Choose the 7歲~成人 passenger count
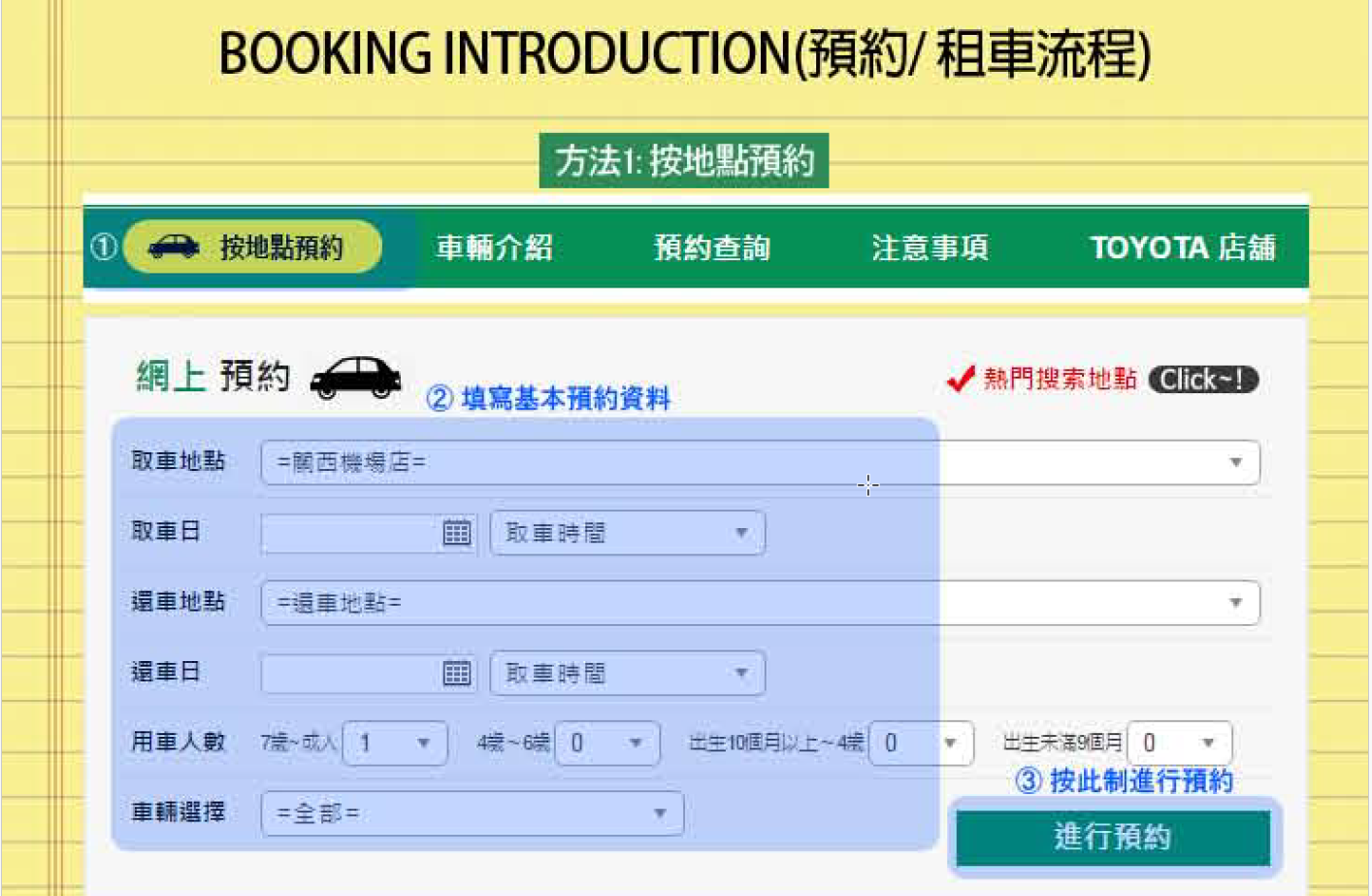 395,744
